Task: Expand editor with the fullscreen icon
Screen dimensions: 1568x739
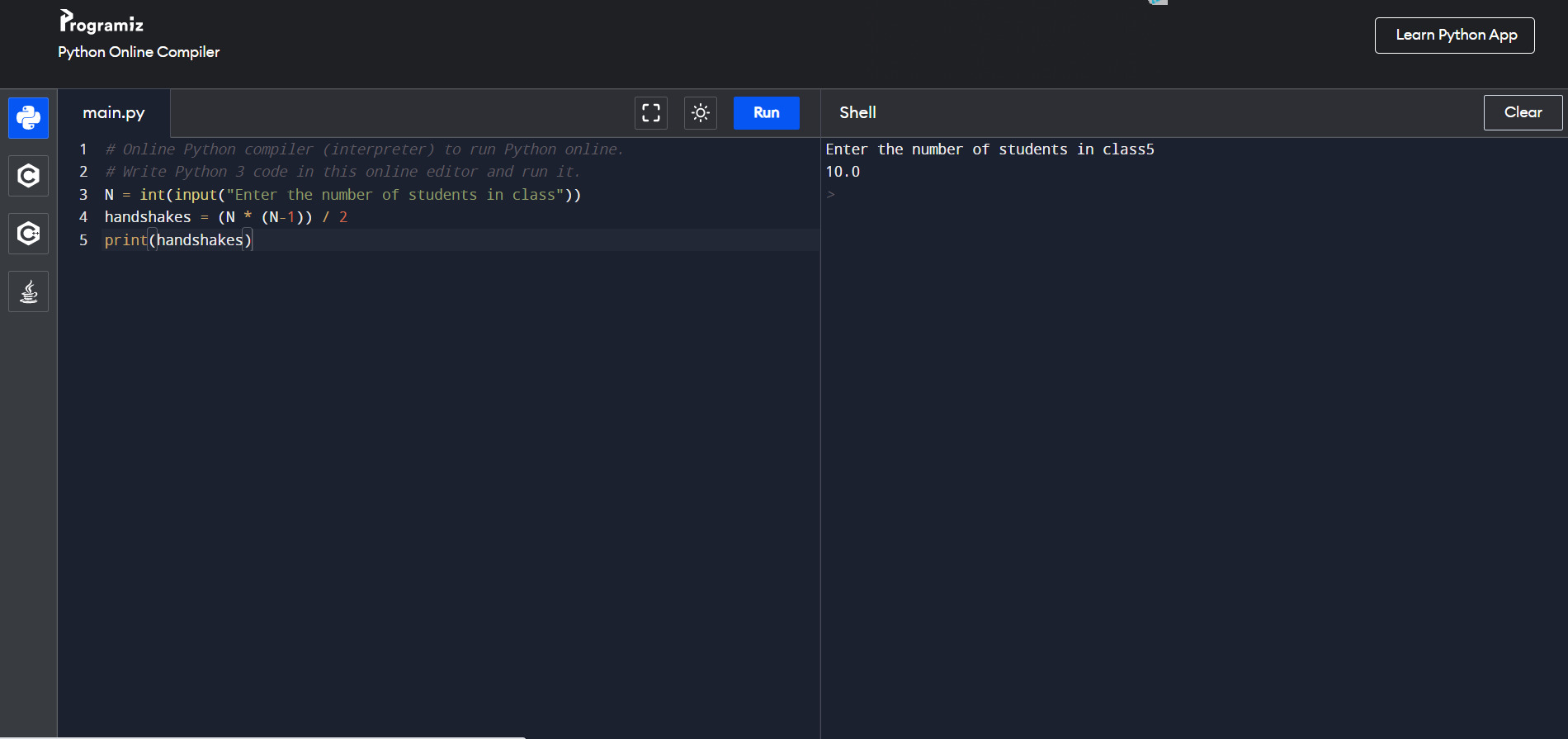Action: click(650, 113)
